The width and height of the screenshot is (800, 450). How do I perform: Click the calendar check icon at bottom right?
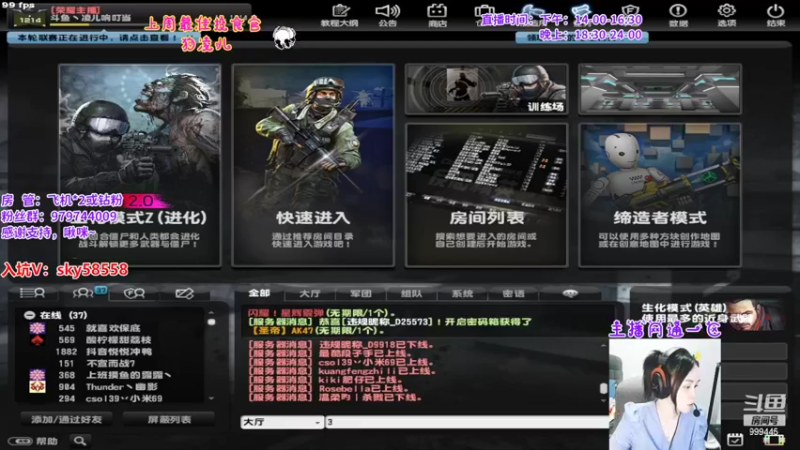(735, 439)
